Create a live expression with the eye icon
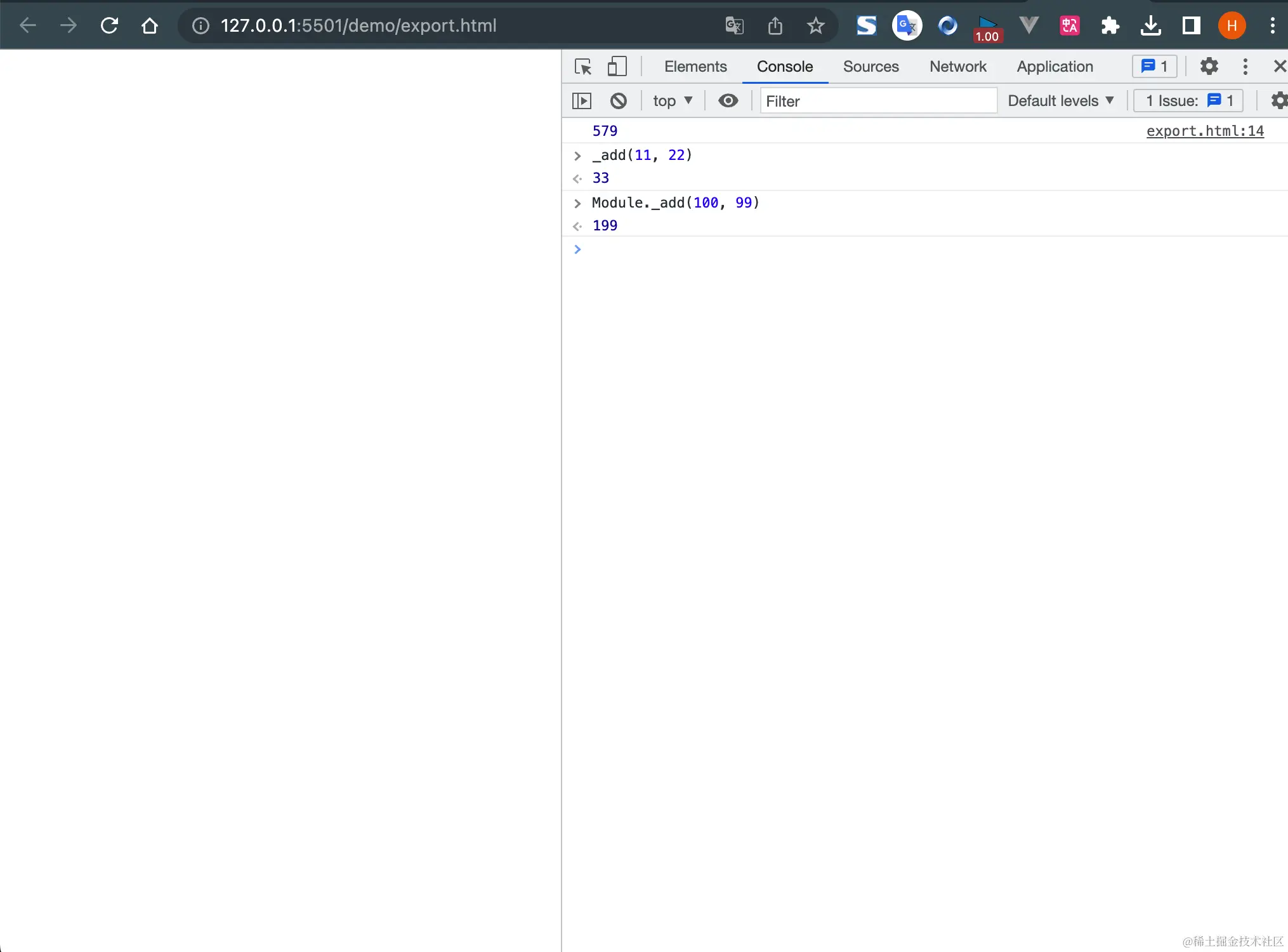This screenshot has height=952, width=1288. 728,100
